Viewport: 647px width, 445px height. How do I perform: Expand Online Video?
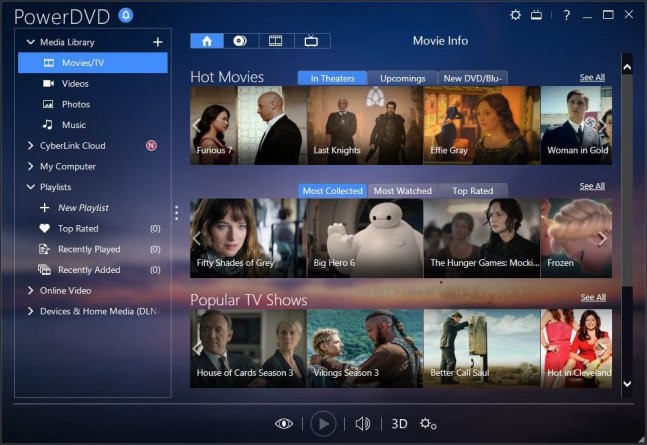[x=30, y=291]
